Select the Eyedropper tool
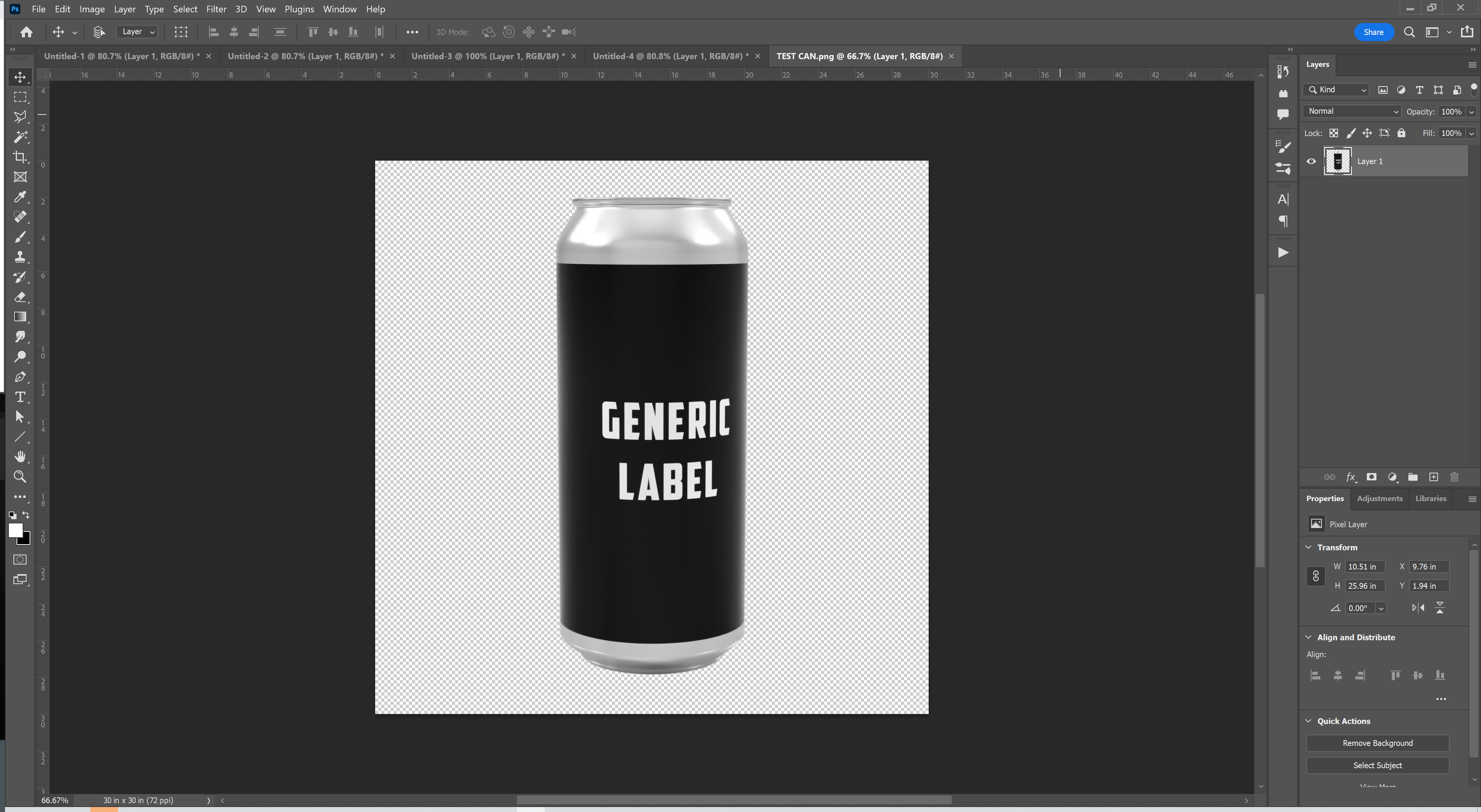 coord(20,197)
